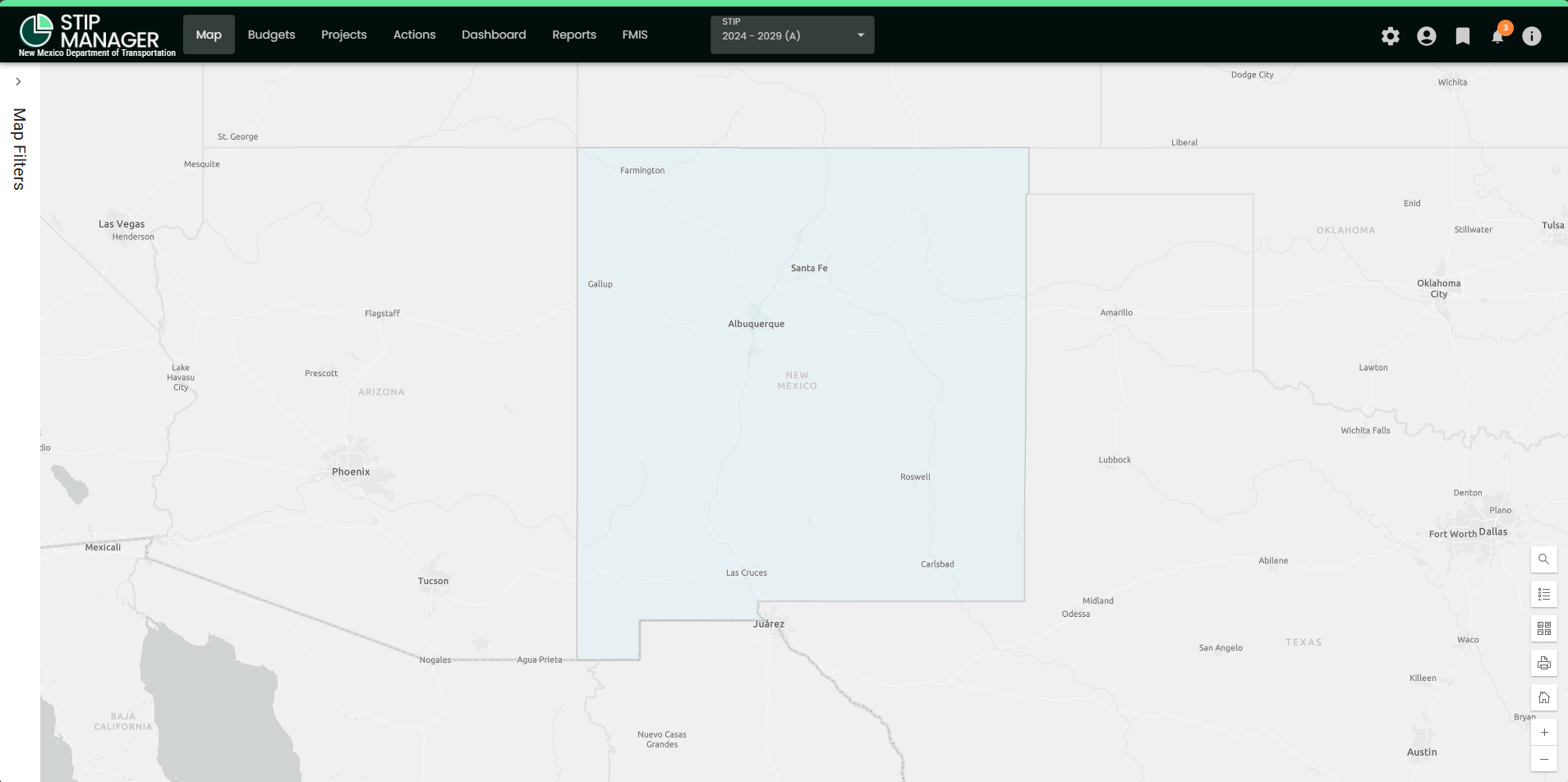Click the Flagstaff map label
Image resolution: width=1568 pixels, height=782 pixels.
point(382,314)
